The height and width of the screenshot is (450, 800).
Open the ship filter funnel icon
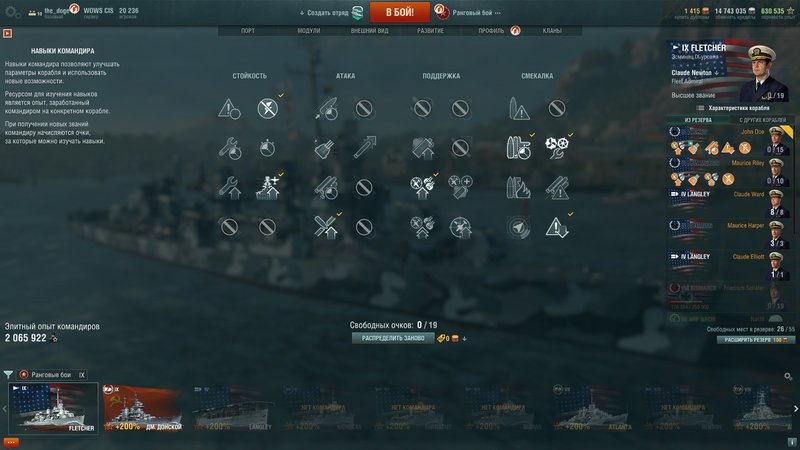coord(8,374)
